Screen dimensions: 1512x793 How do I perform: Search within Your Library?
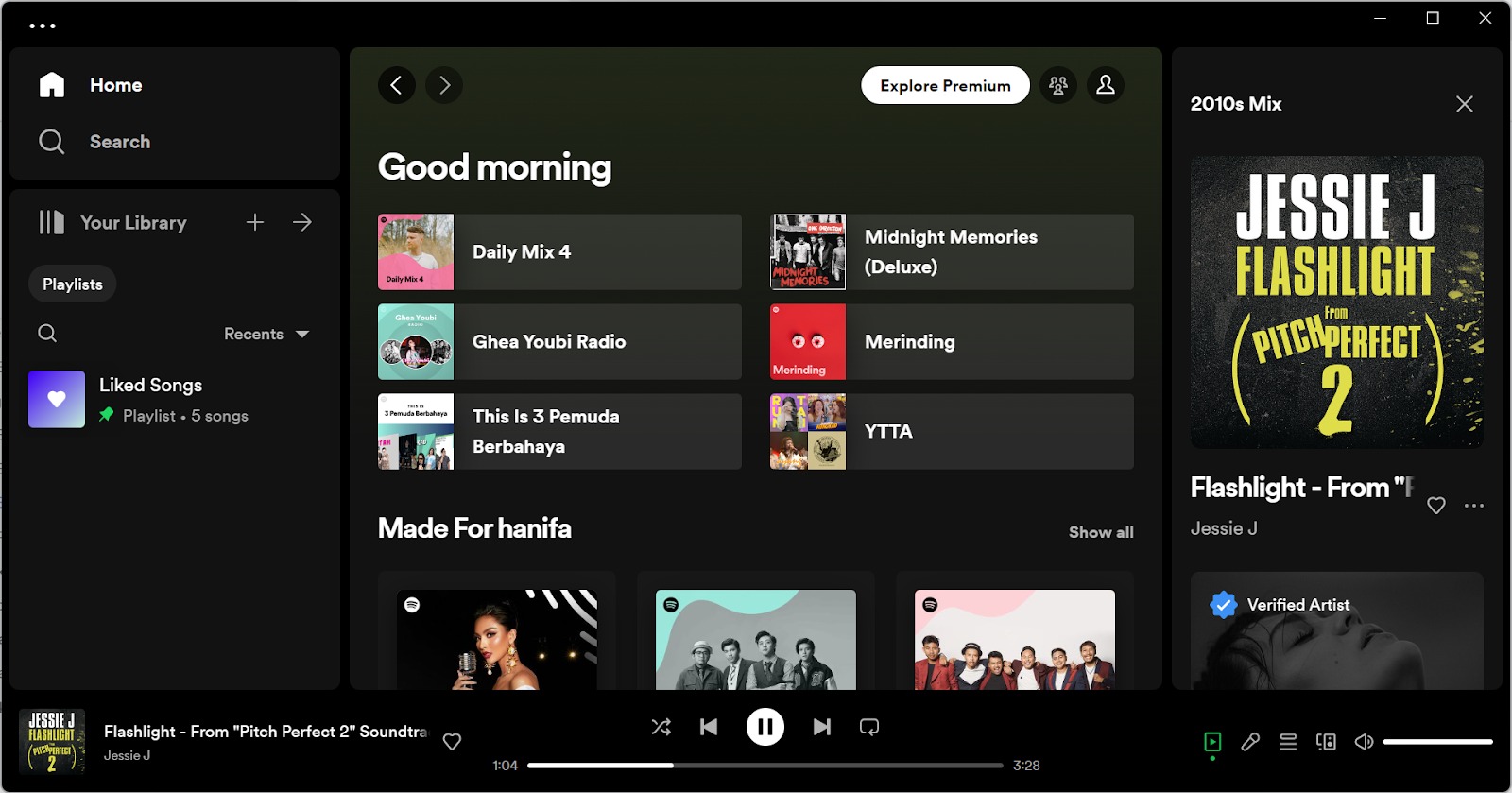coord(47,333)
